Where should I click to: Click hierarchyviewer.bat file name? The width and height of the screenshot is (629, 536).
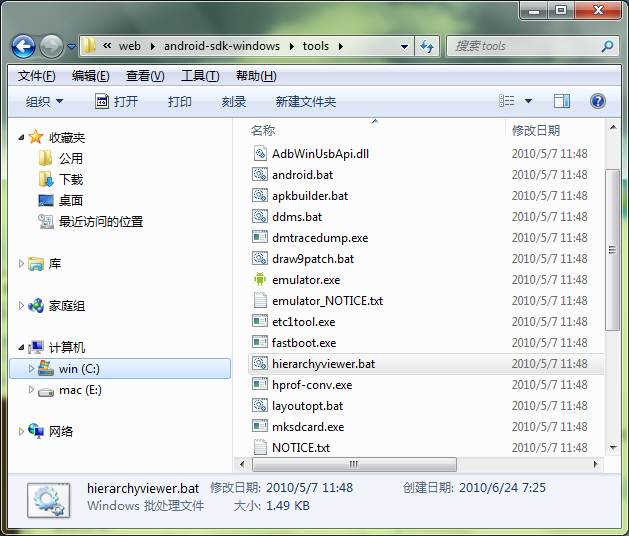323,363
